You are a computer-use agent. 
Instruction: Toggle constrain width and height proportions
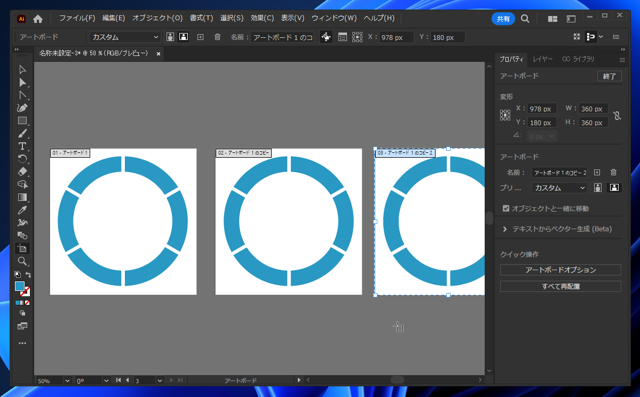coord(617,116)
